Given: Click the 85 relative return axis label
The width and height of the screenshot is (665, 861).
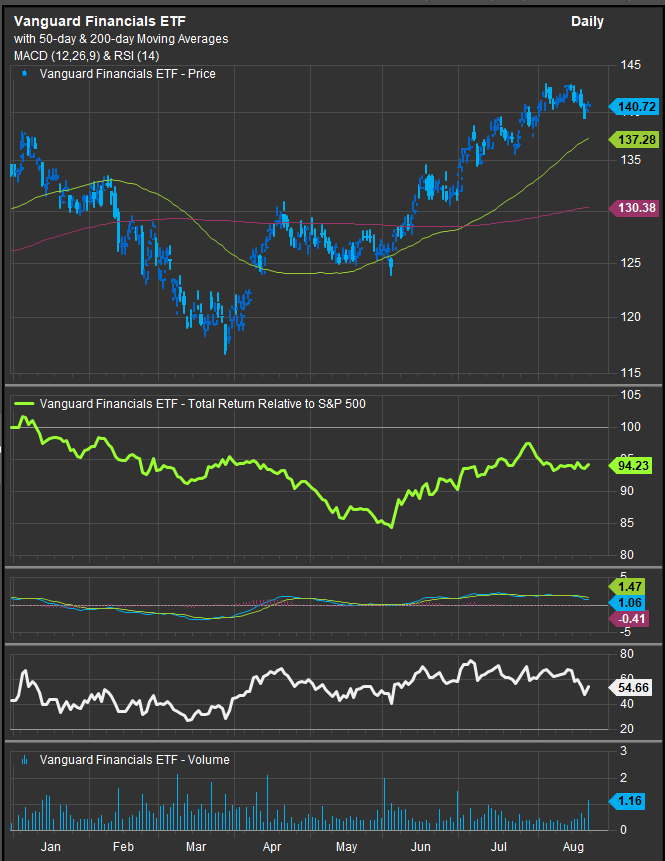Looking at the screenshot, I should pyautogui.click(x=627, y=523).
